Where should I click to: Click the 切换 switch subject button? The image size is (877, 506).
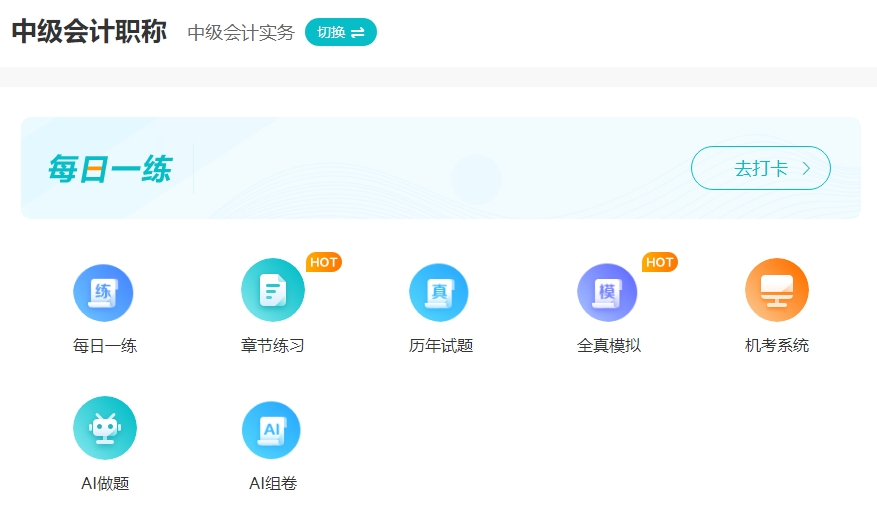(x=341, y=32)
